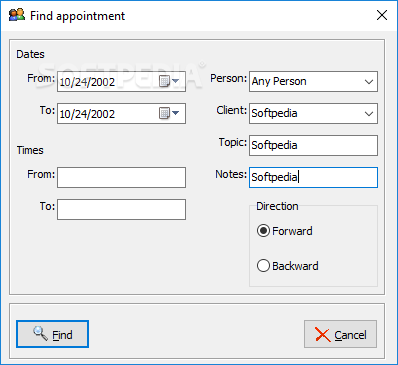Click the Cancel button
398x365 pixels.
(x=340, y=334)
